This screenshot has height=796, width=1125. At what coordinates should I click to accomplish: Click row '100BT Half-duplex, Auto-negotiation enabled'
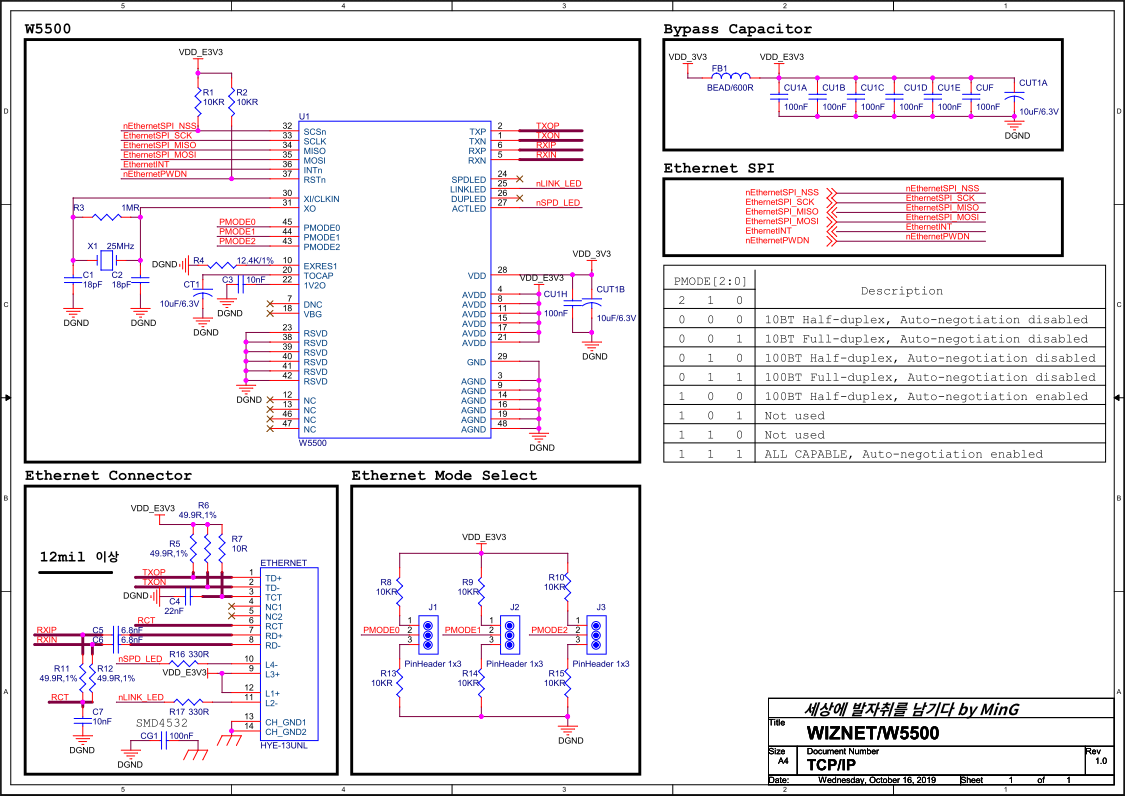[884, 396]
